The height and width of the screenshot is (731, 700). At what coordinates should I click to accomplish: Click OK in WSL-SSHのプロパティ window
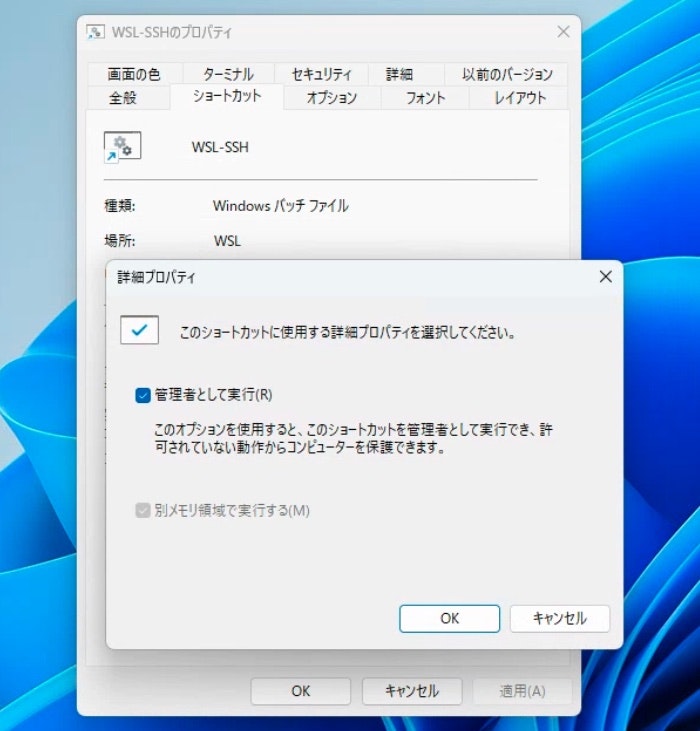pyautogui.click(x=301, y=691)
